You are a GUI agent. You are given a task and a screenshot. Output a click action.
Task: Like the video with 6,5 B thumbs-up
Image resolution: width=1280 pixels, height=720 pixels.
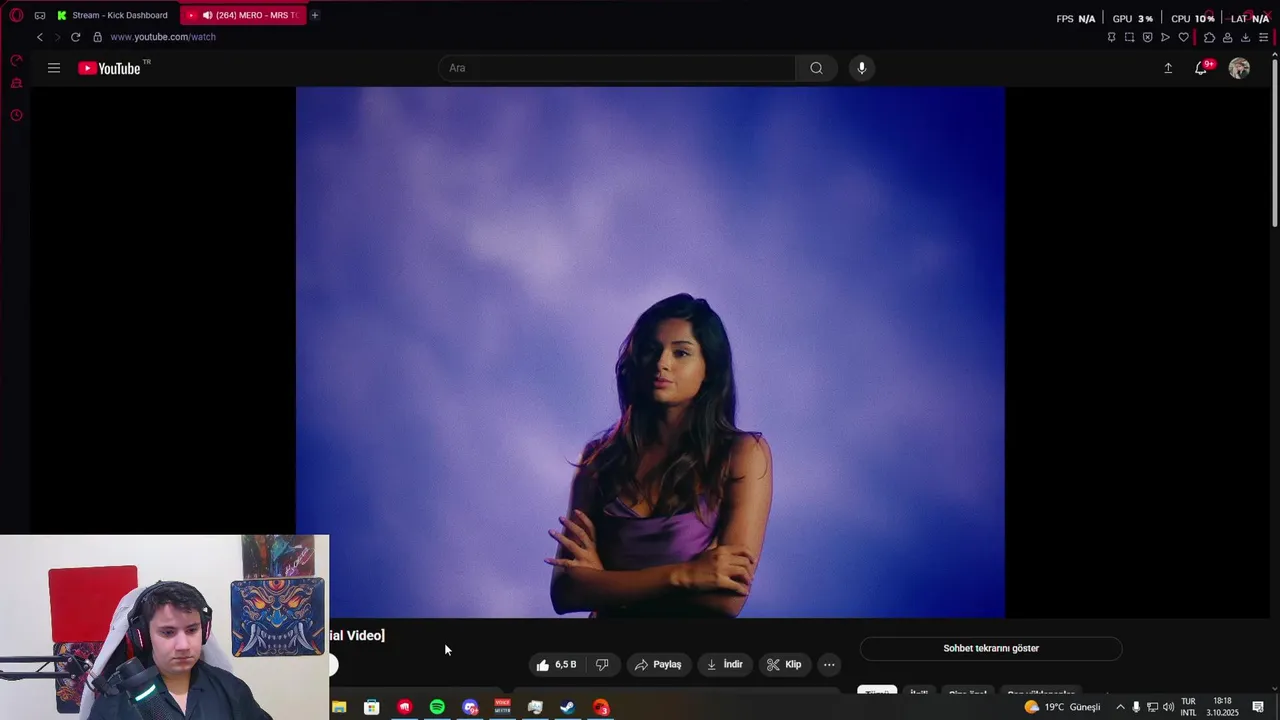[x=556, y=664]
